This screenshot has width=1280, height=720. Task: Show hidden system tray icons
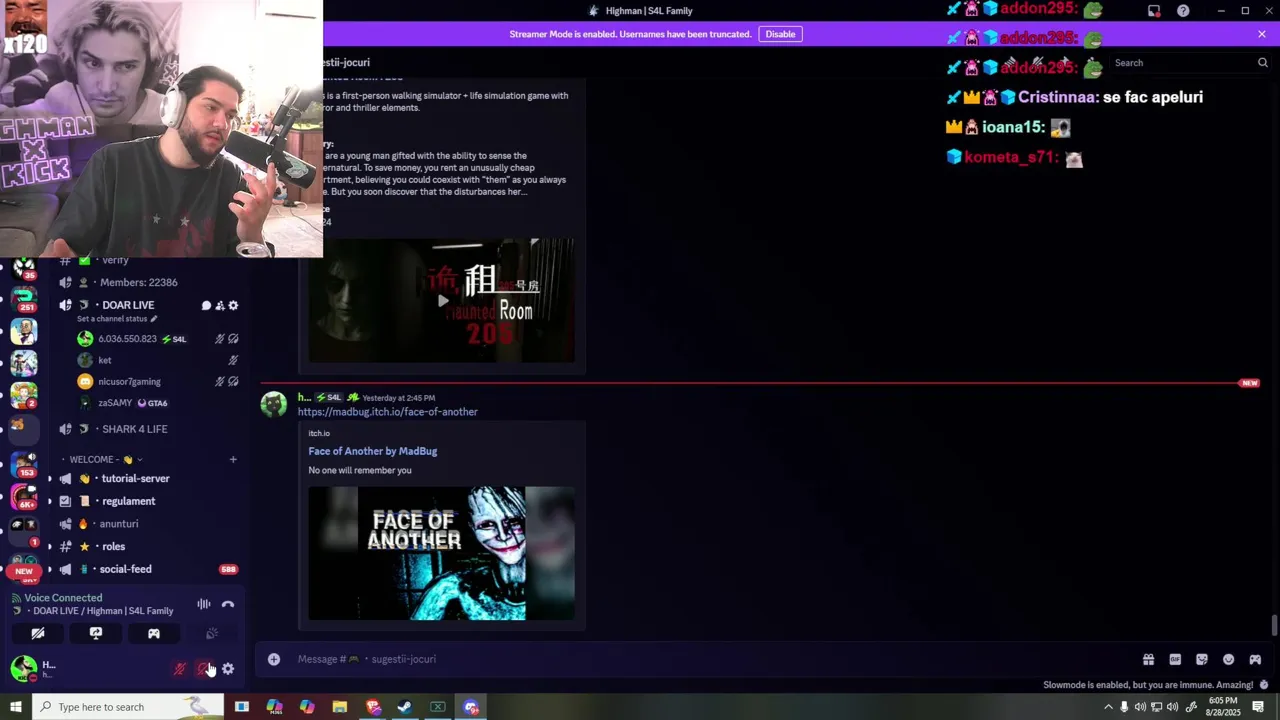coord(1108,707)
